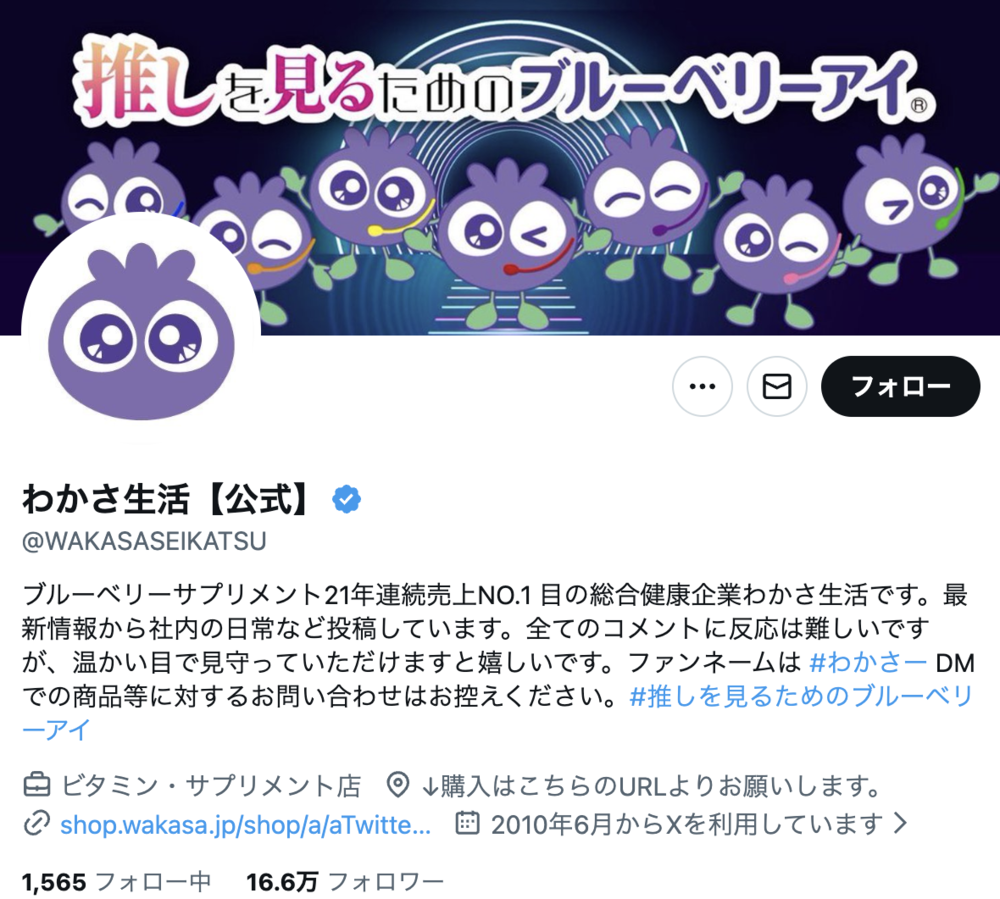Click the わかさ生活【公式】 display name
1000x899 pixels.
[166, 499]
